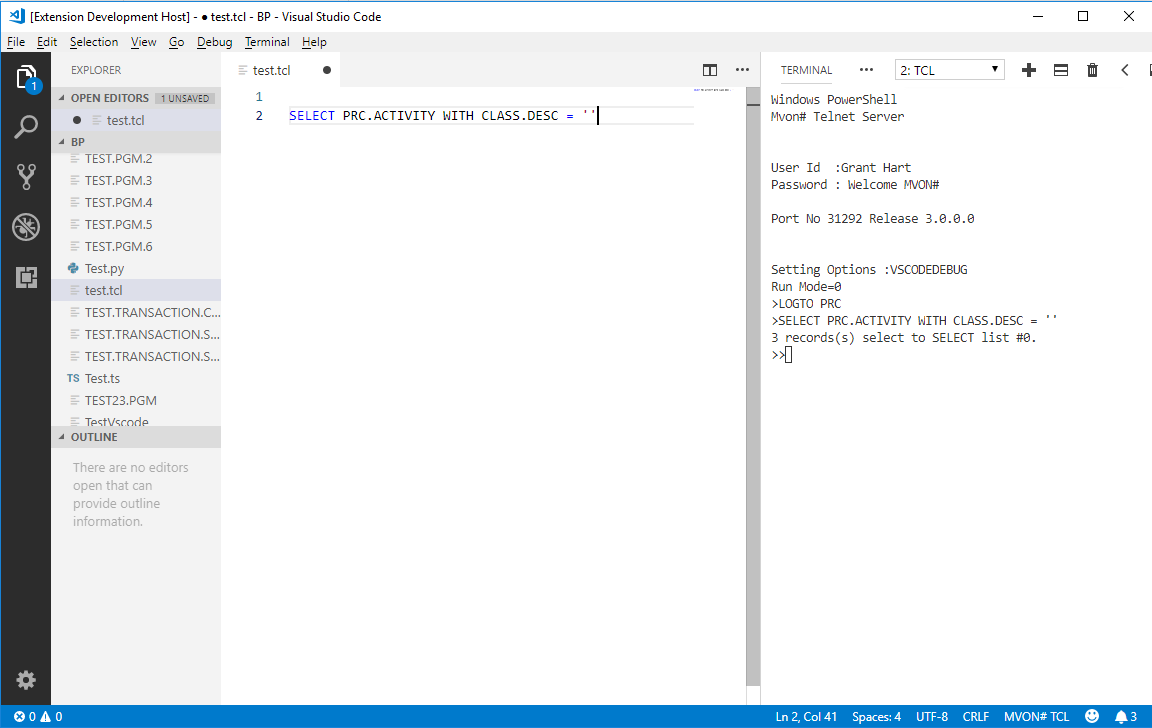1152x728 pixels.
Task: Open the Selection menu
Action: (94, 42)
